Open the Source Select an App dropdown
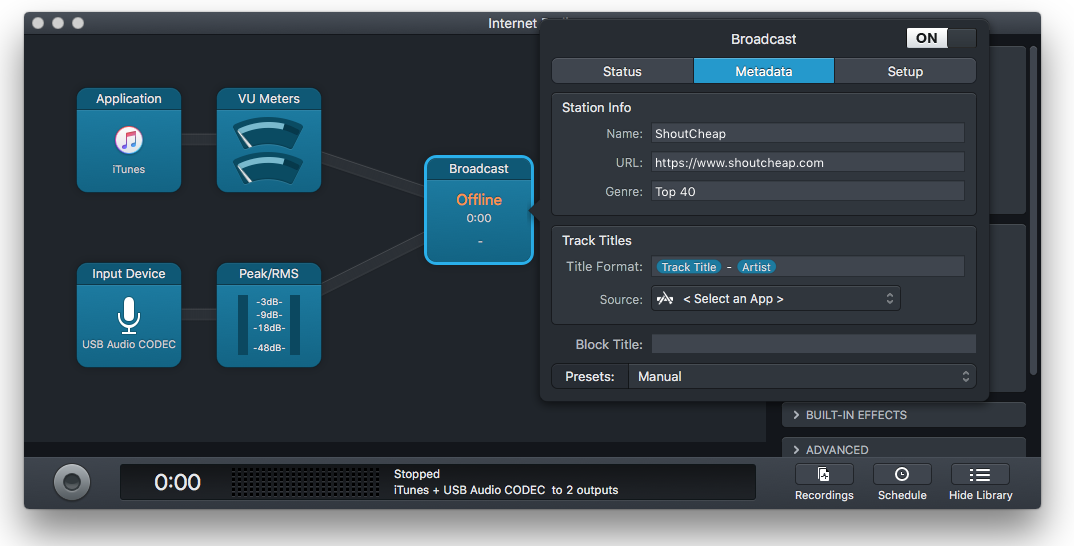The width and height of the screenshot is (1074, 546). pyautogui.click(x=775, y=299)
